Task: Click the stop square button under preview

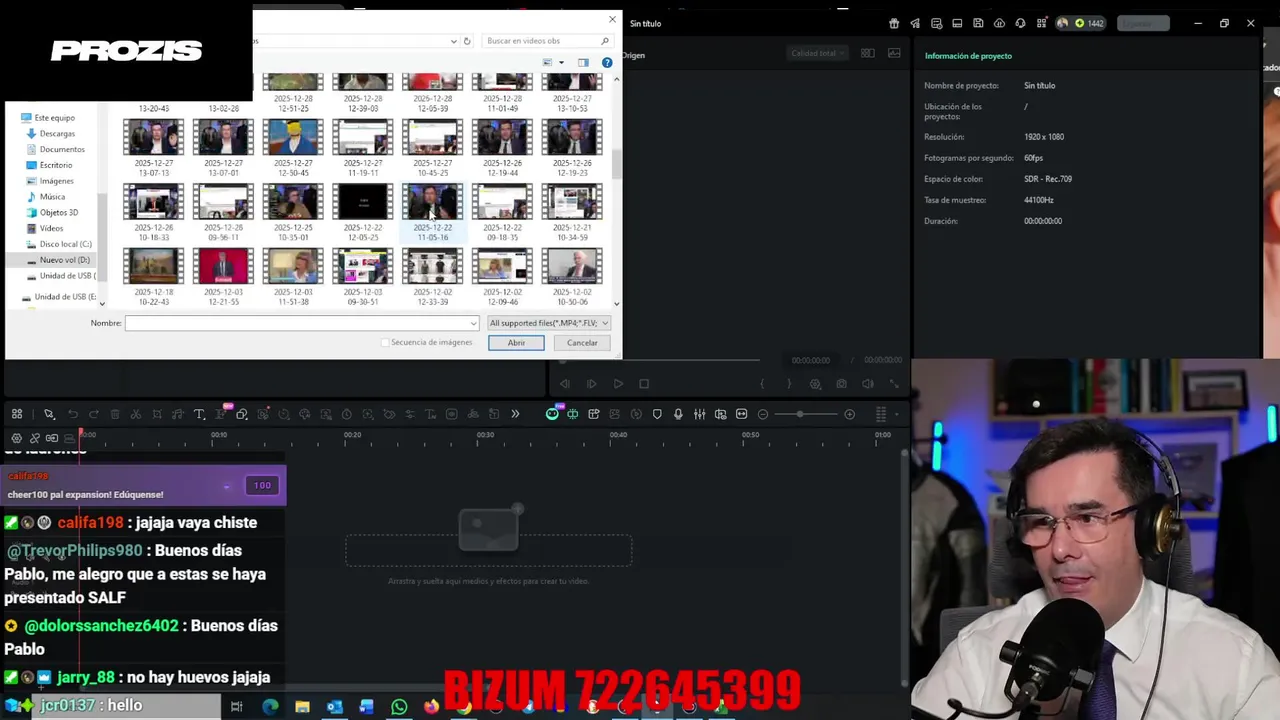Action: pyautogui.click(x=644, y=384)
